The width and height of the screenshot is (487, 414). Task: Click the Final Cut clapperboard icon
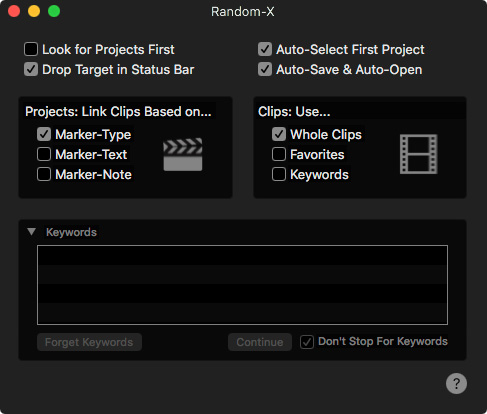pos(183,154)
